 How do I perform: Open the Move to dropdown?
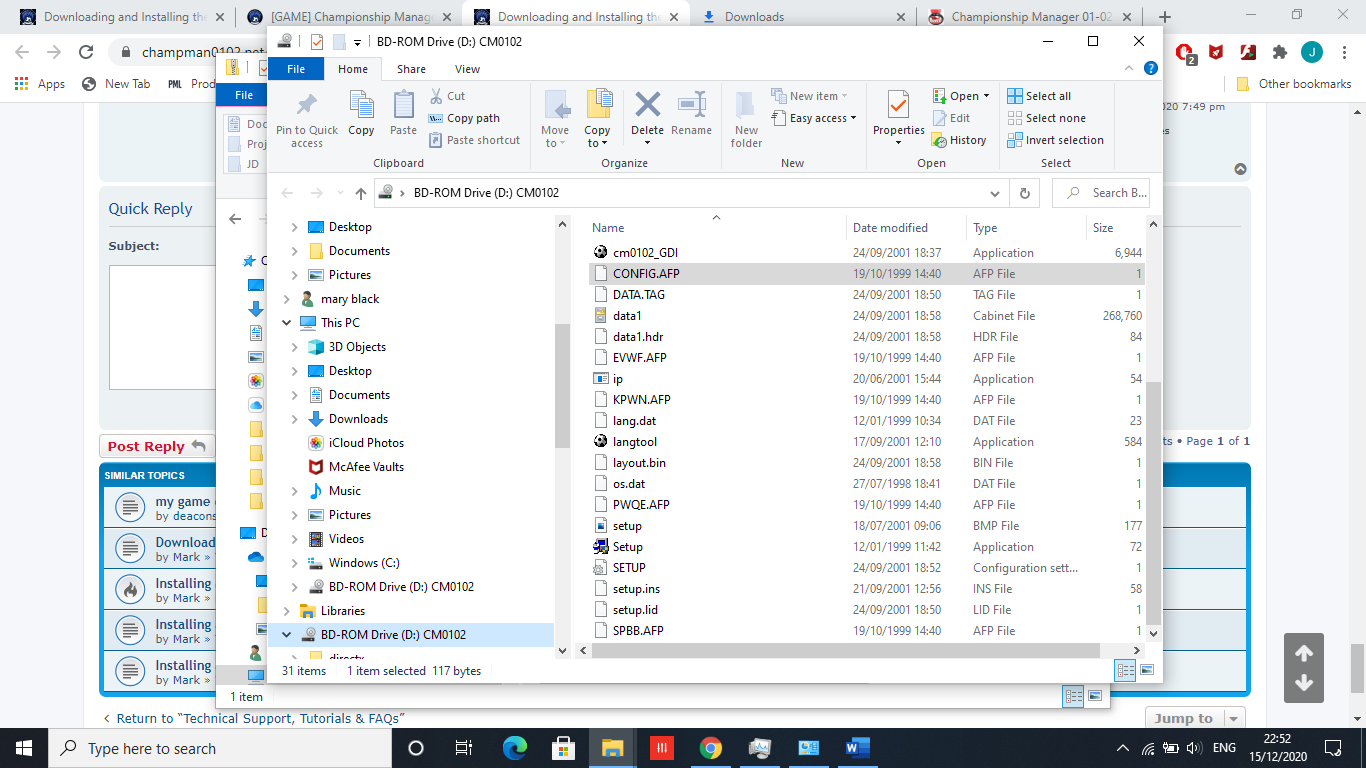coord(555,143)
